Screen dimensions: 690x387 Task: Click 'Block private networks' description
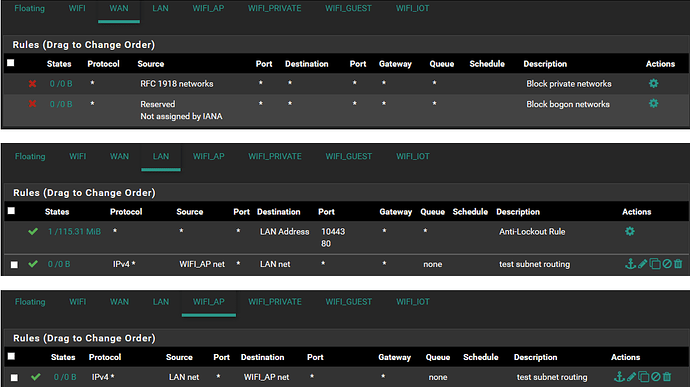[569, 84]
